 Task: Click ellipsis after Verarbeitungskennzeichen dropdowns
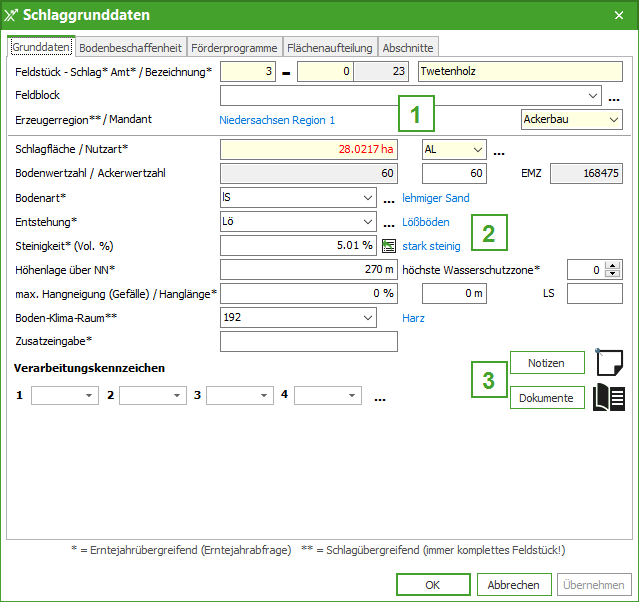(380, 397)
